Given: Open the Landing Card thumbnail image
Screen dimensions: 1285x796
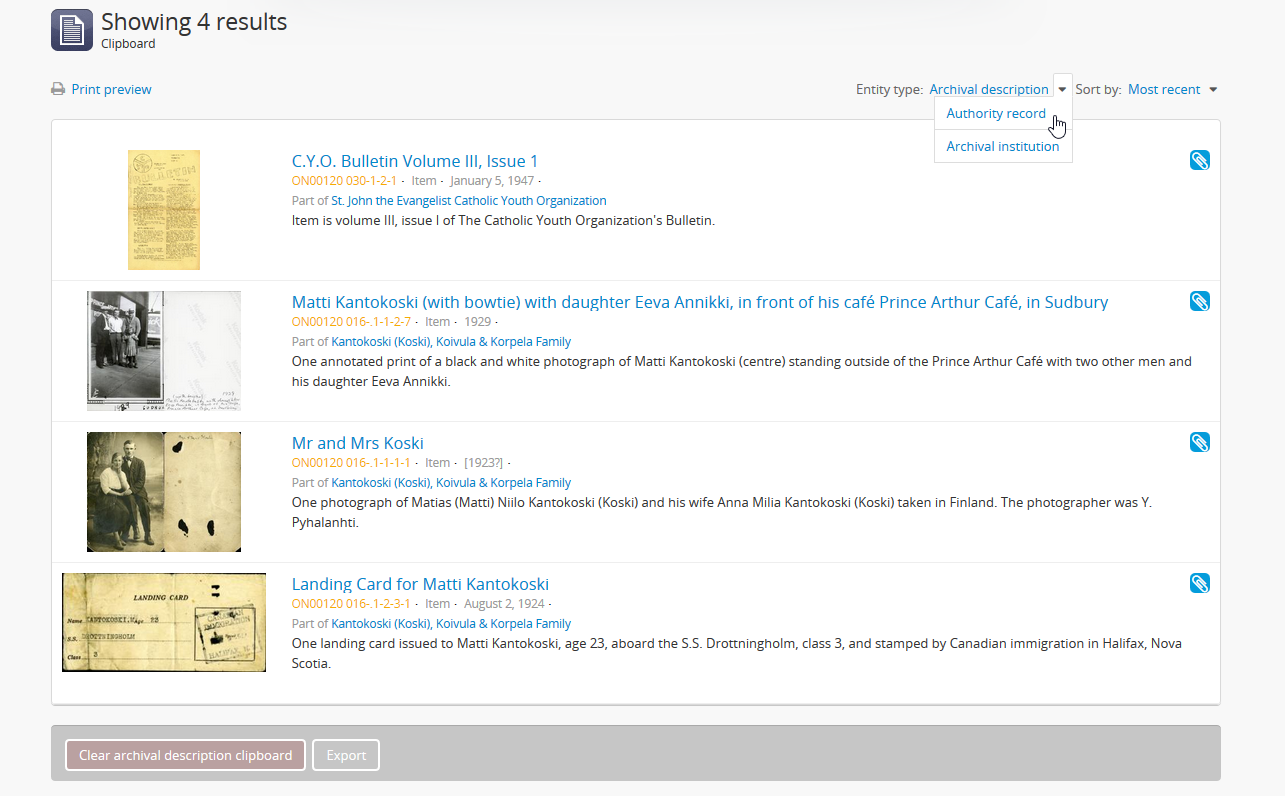Looking at the screenshot, I should click(x=164, y=622).
